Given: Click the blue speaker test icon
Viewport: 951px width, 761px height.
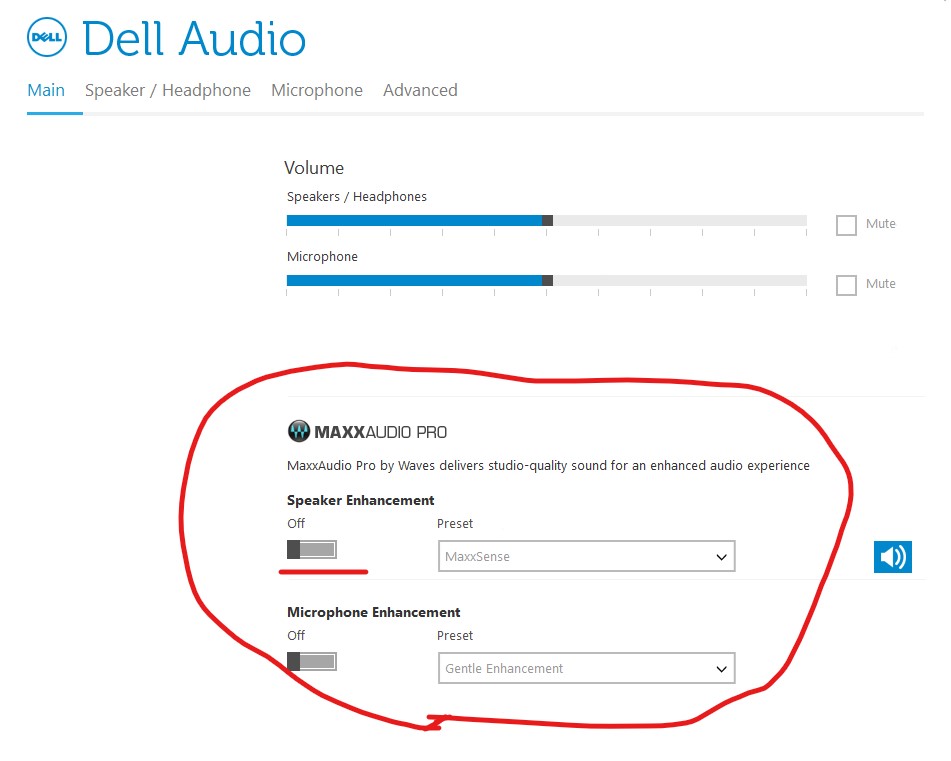Looking at the screenshot, I should (x=892, y=557).
